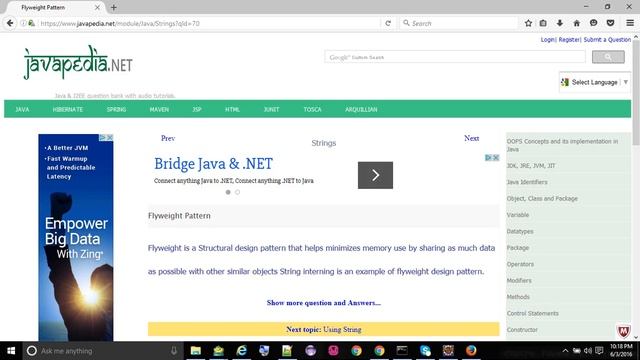Open the HIBERNATE menu item
640x360 pixels.
68,109
